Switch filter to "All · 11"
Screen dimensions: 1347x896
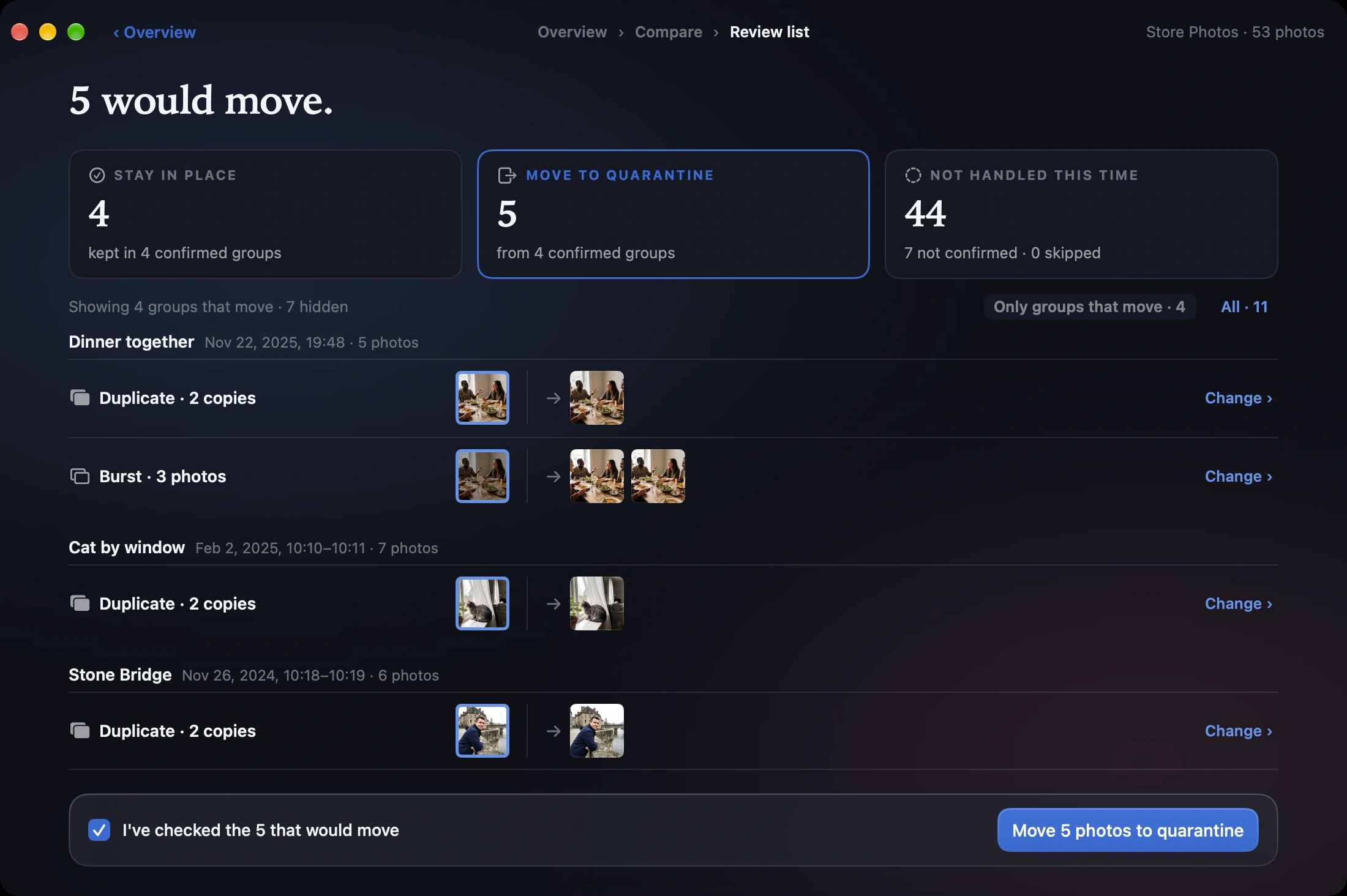[1244, 307]
